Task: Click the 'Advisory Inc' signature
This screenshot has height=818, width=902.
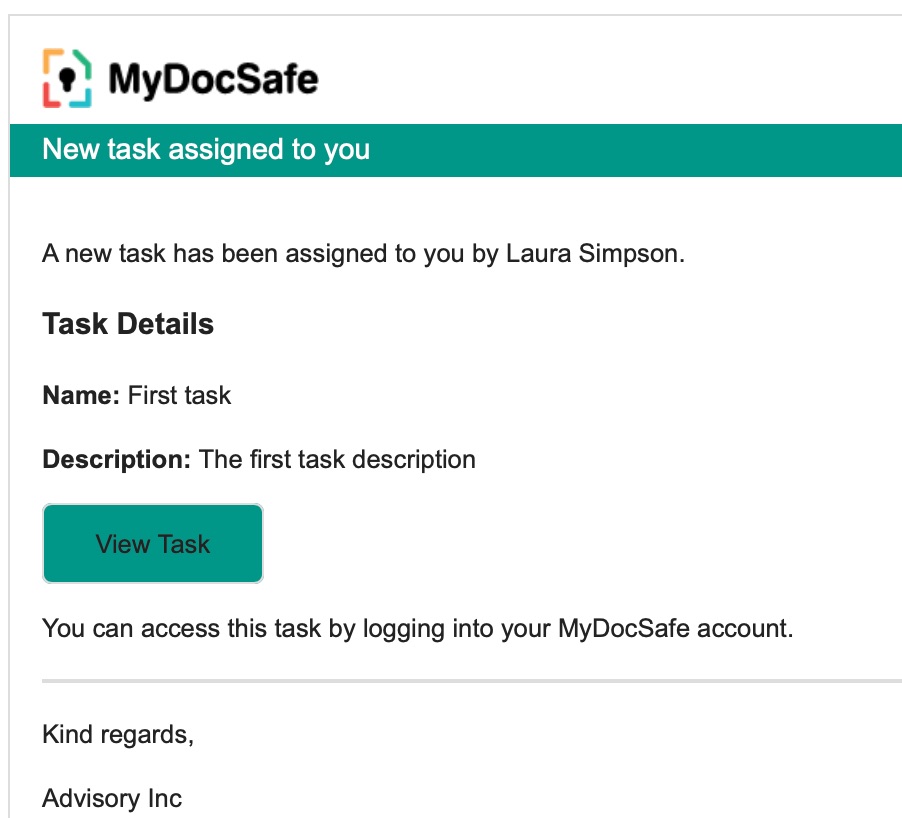Action: point(110,798)
